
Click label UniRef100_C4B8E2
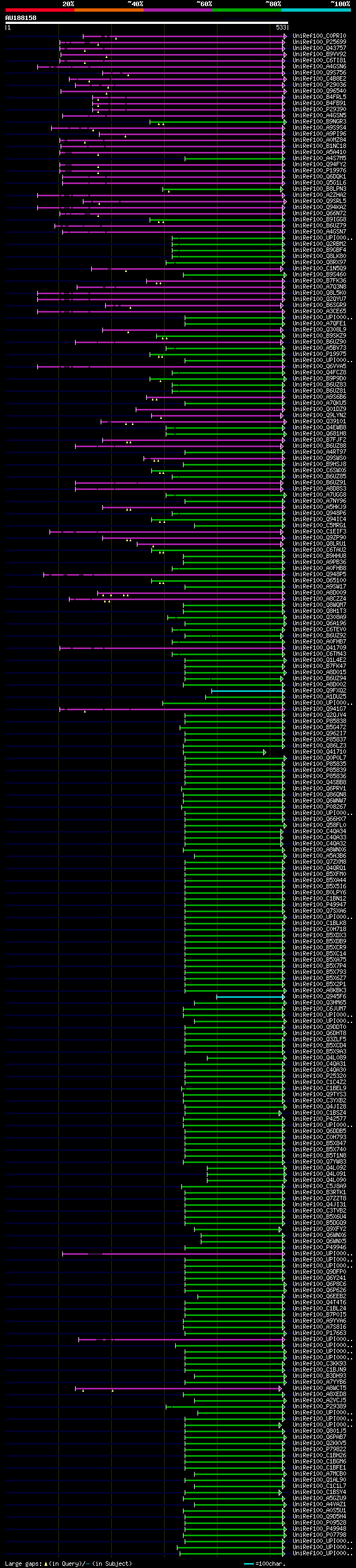(319, 78)
